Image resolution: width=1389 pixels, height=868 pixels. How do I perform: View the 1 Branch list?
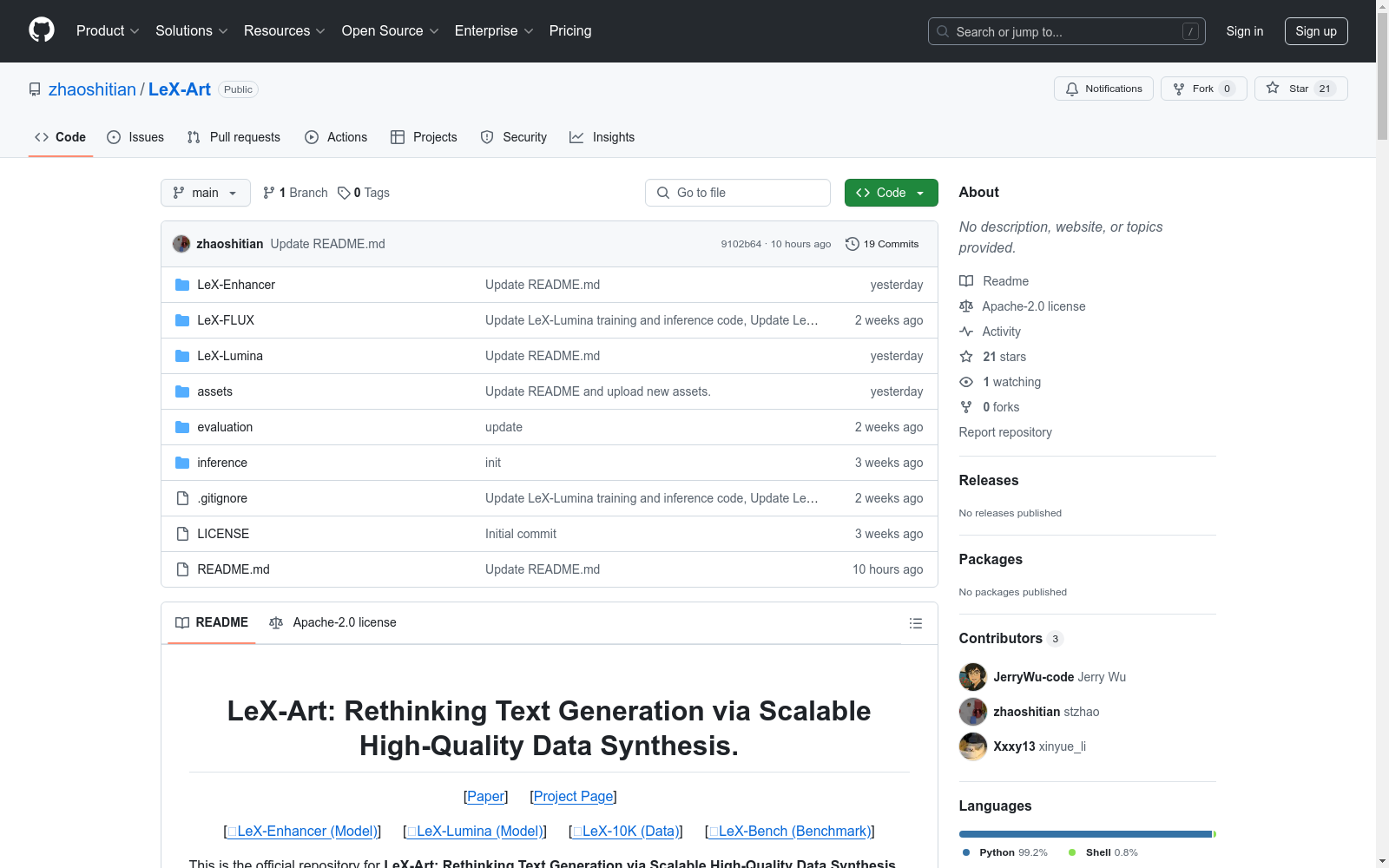tap(295, 193)
